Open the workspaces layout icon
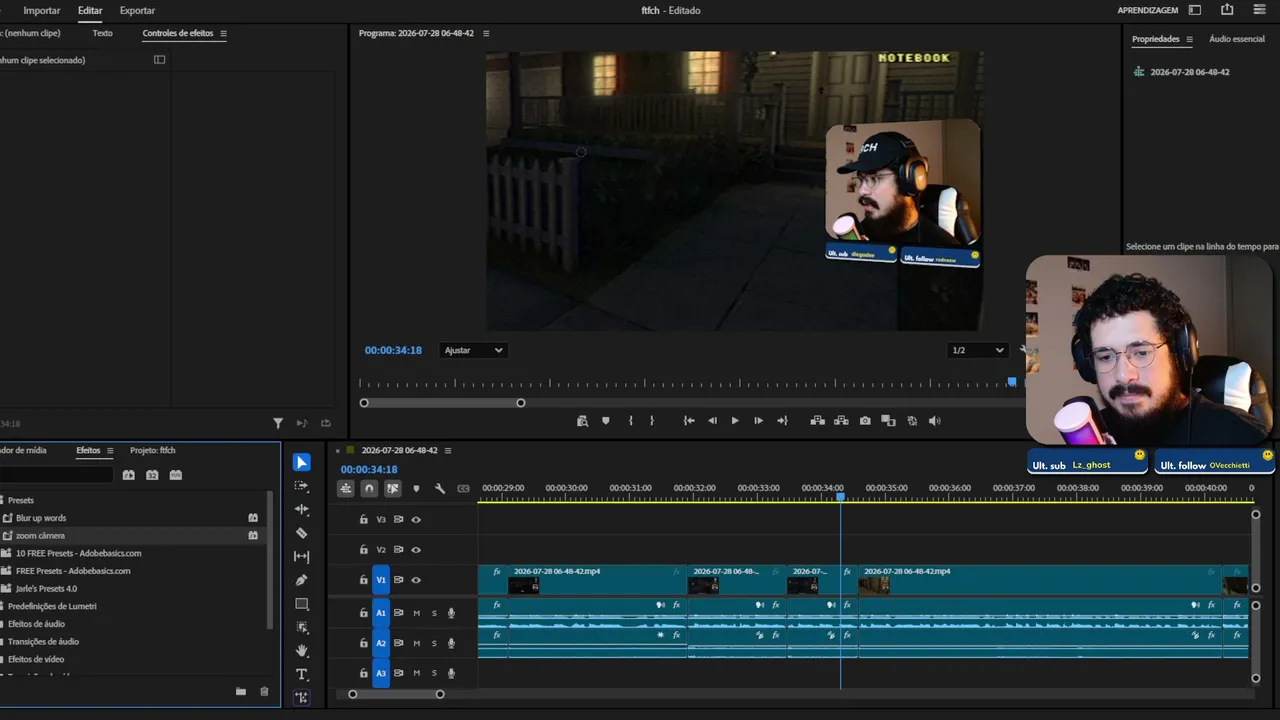 coord(1195,10)
